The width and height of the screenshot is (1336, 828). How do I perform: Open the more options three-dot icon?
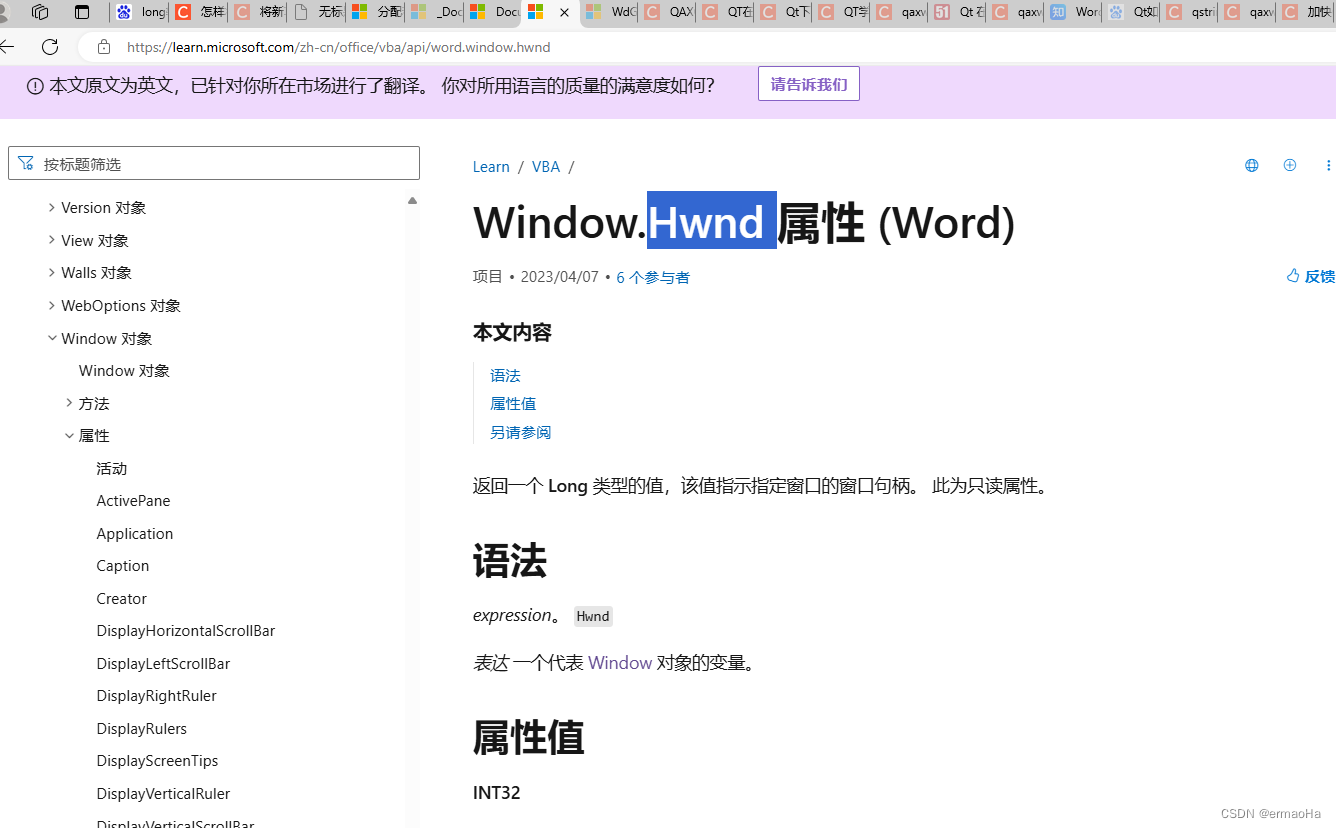point(1328,165)
